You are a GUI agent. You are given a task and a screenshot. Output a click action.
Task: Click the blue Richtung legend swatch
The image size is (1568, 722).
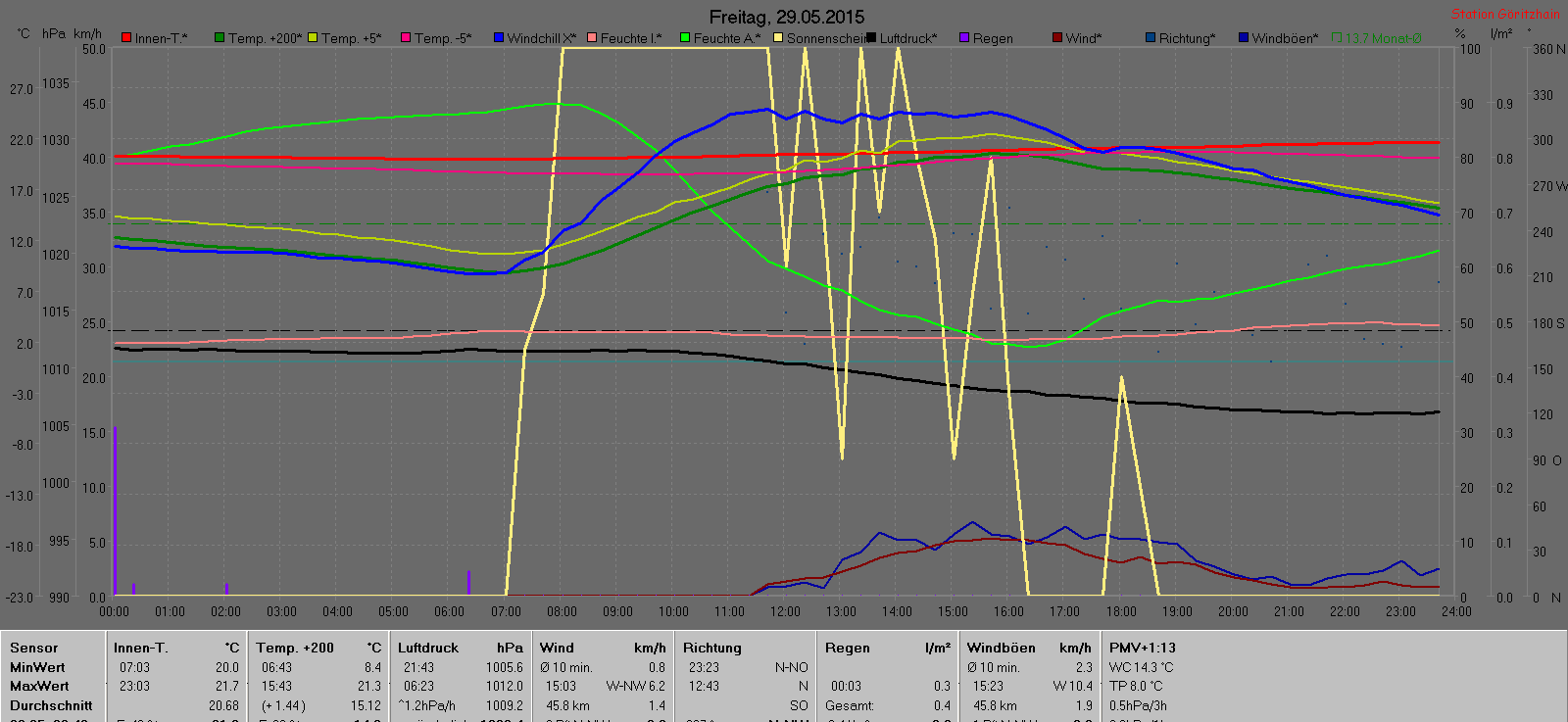(1151, 38)
